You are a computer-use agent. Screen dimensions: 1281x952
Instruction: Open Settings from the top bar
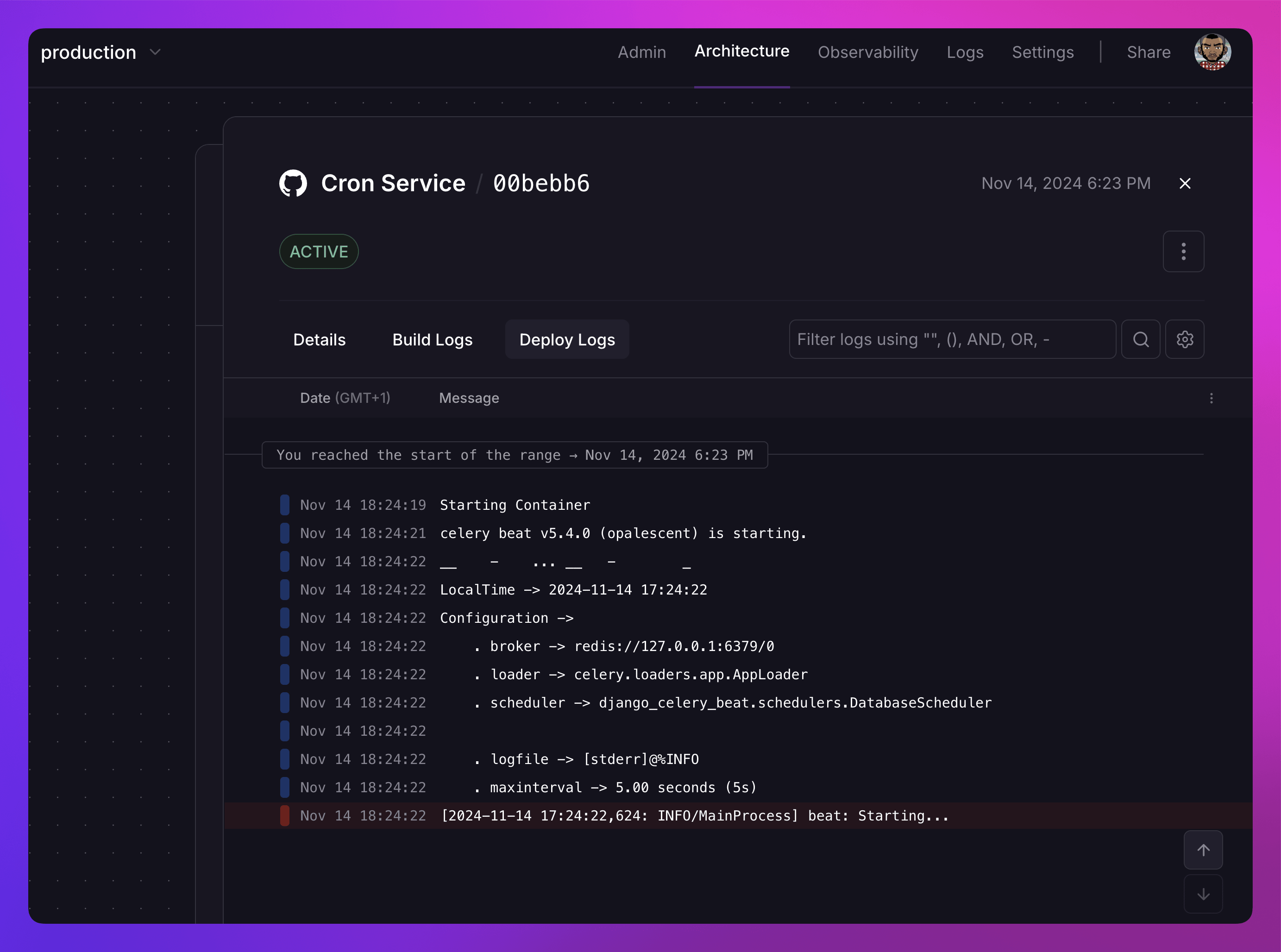(1042, 52)
